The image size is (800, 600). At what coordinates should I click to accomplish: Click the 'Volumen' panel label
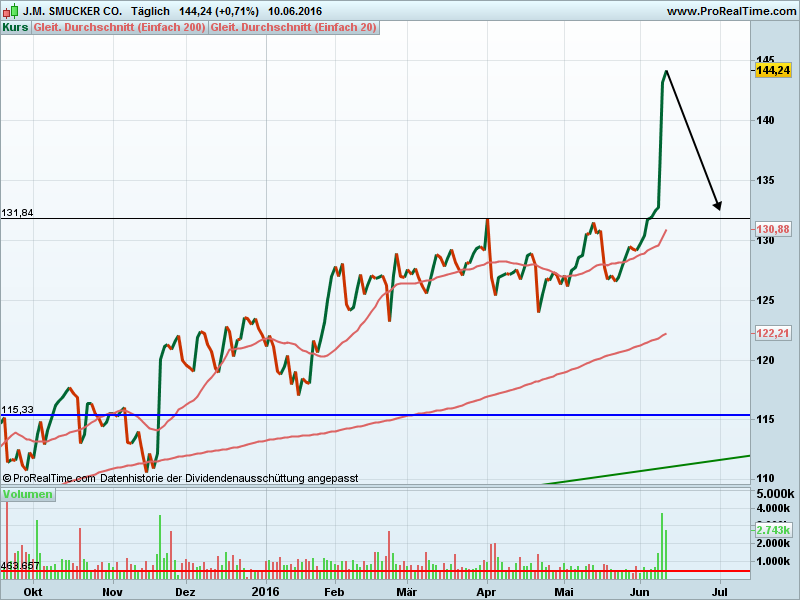28,494
